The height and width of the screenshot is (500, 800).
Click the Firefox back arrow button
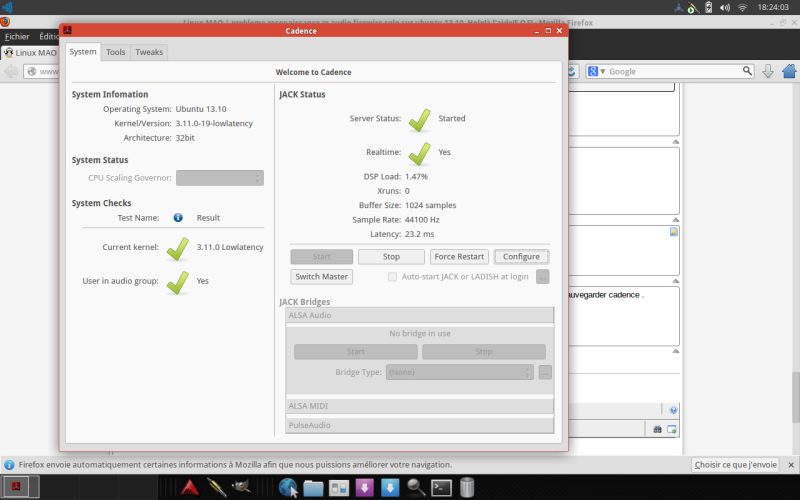click(11, 71)
